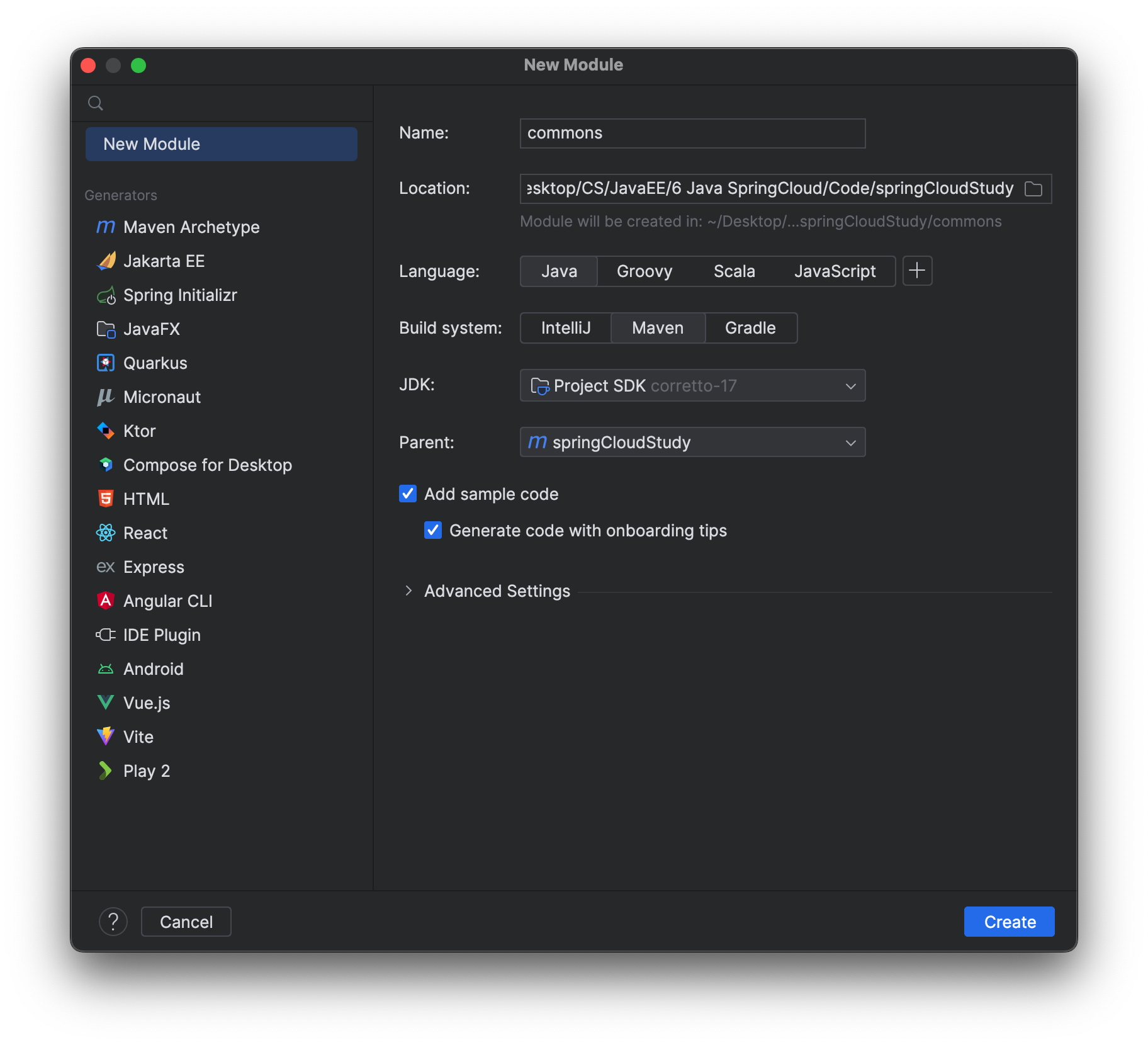Choose the Quarkus generator
Screen dimensions: 1148x1045
point(155,363)
